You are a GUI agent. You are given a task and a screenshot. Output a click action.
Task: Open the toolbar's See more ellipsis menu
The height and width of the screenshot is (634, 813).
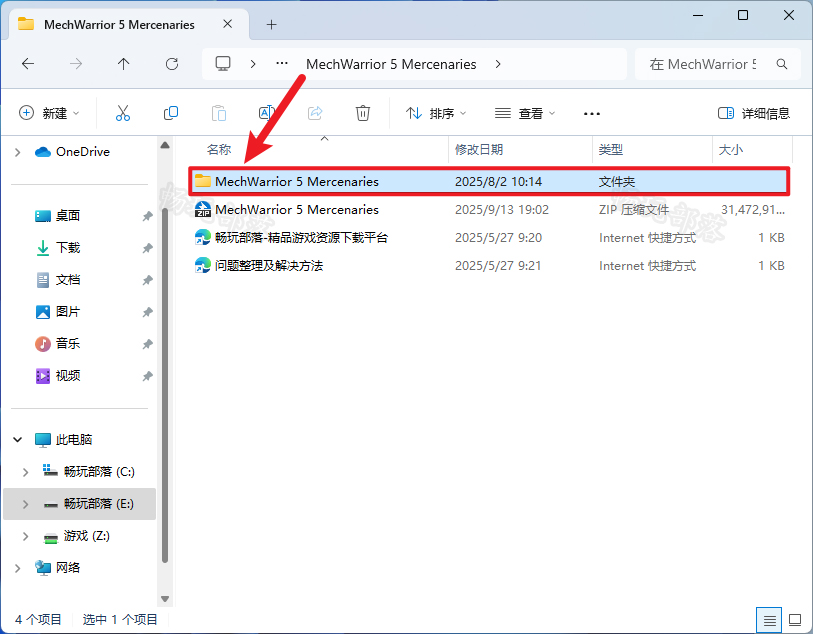[592, 114]
